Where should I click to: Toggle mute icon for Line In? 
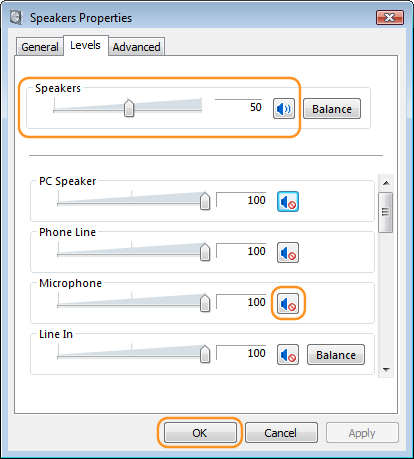tap(288, 355)
